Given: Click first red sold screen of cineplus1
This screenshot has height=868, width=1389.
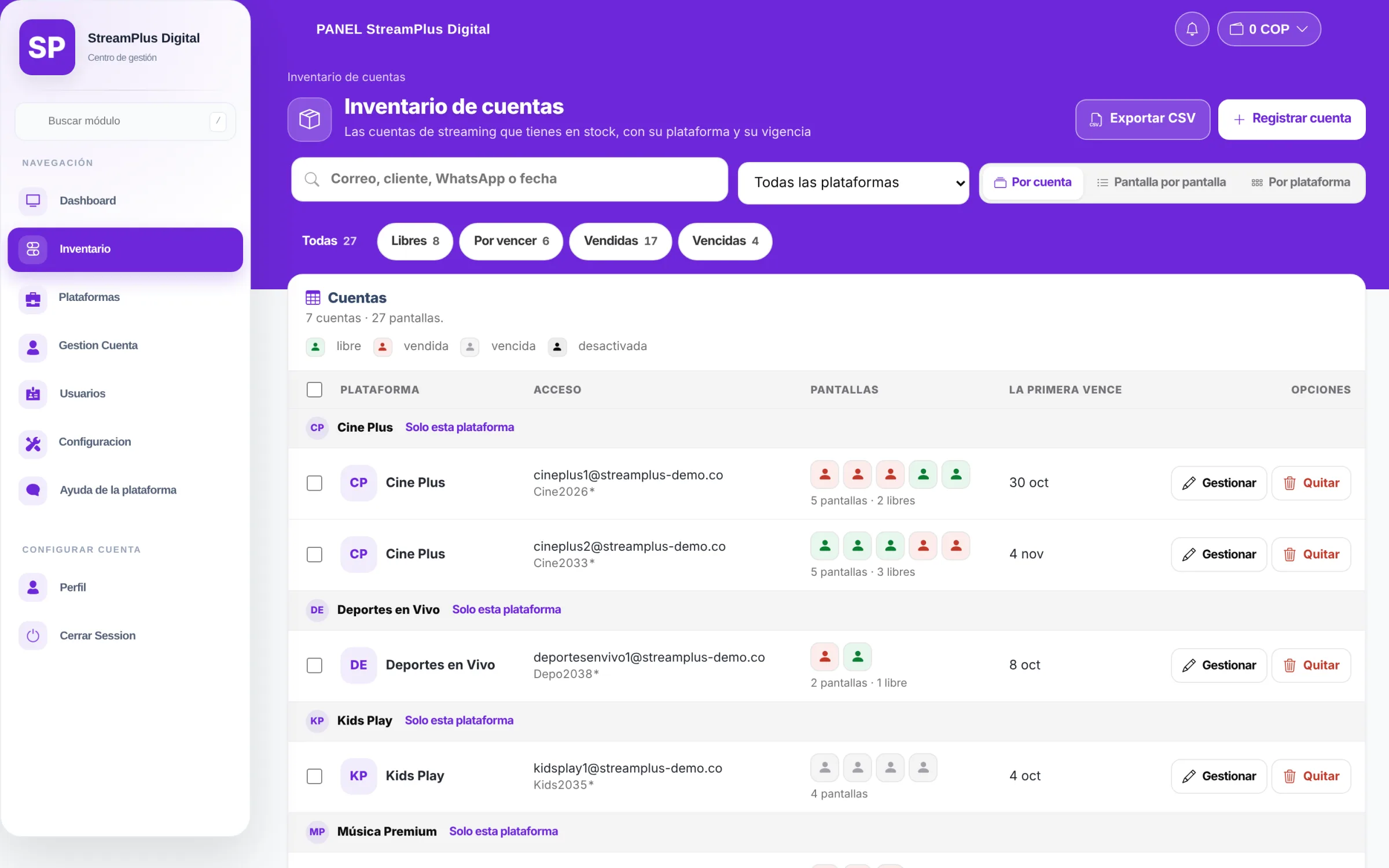Looking at the screenshot, I should 825,475.
